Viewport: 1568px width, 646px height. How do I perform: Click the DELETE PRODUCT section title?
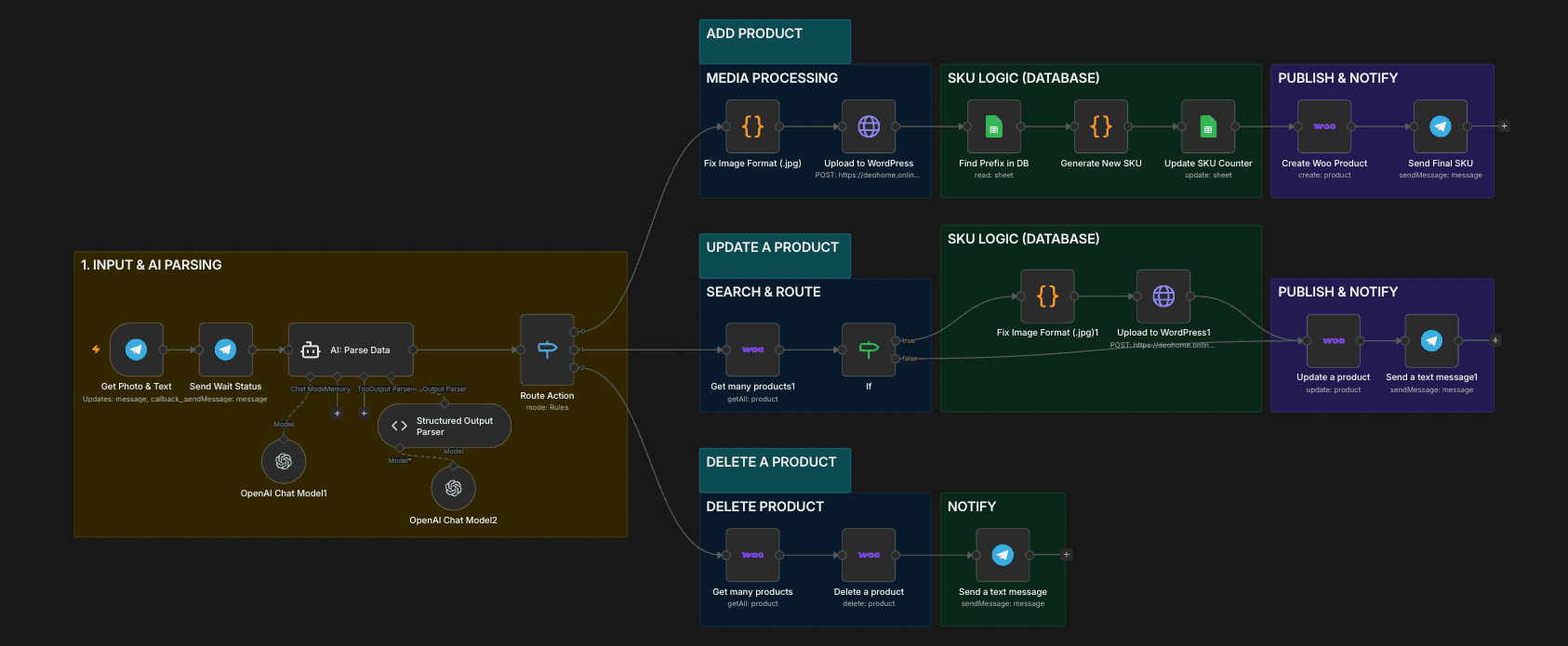pyautogui.click(x=764, y=507)
